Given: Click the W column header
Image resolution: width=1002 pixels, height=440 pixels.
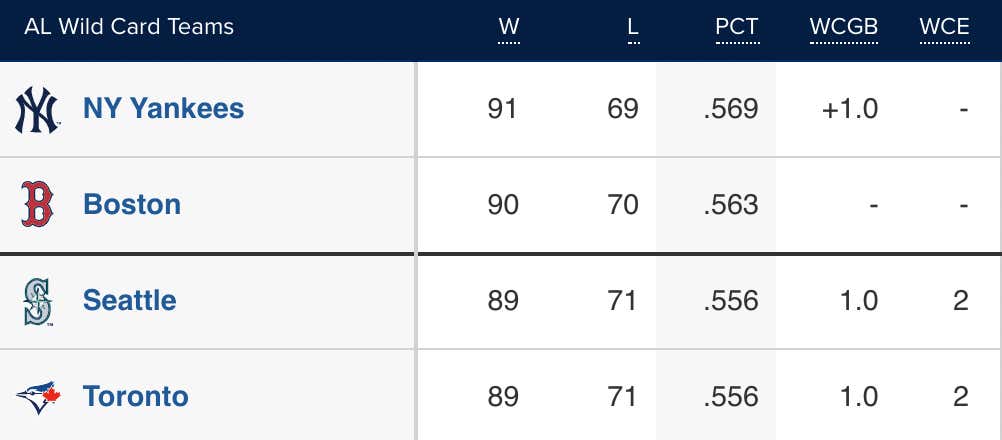Looking at the screenshot, I should pyautogui.click(x=509, y=27).
